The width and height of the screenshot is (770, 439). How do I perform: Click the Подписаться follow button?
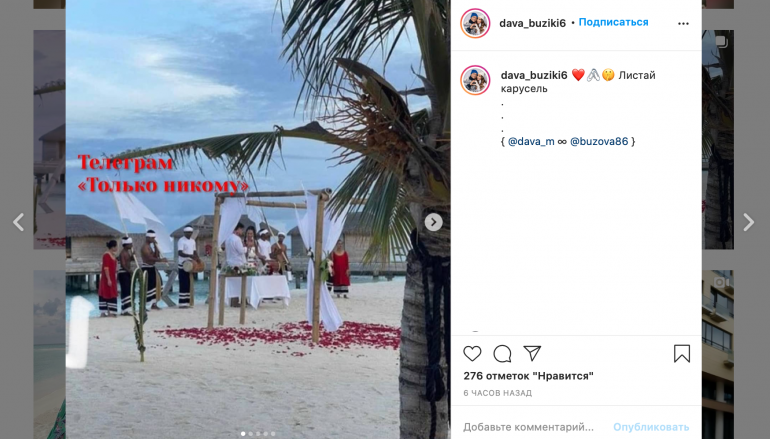613,22
